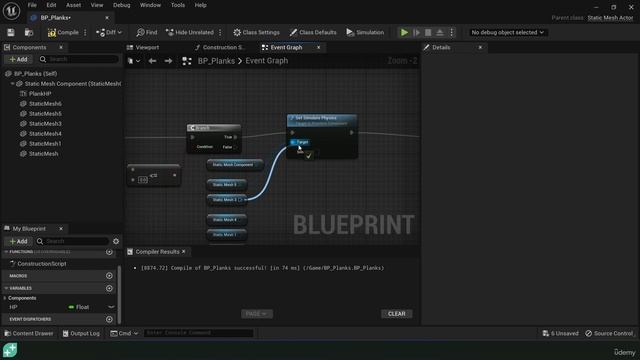This screenshot has height=360, width=640.
Task: Click Add button in My Blueprint panel
Action: pyautogui.click(x=18, y=241)
